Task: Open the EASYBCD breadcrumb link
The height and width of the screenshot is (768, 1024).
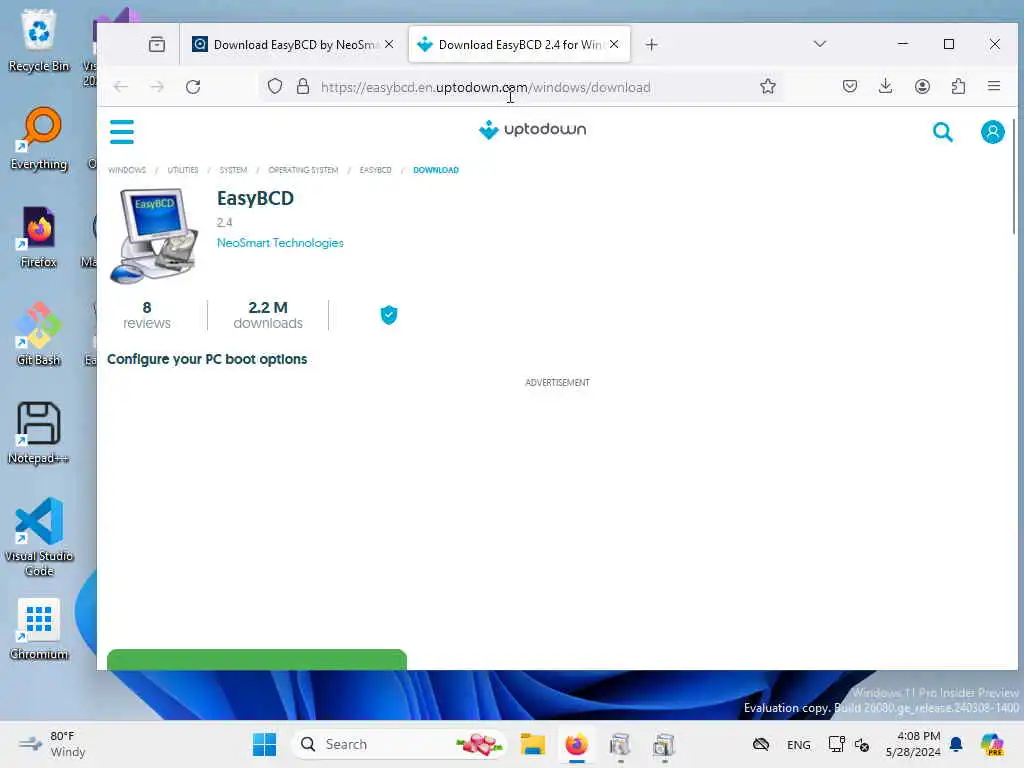Action: [376, 170]
